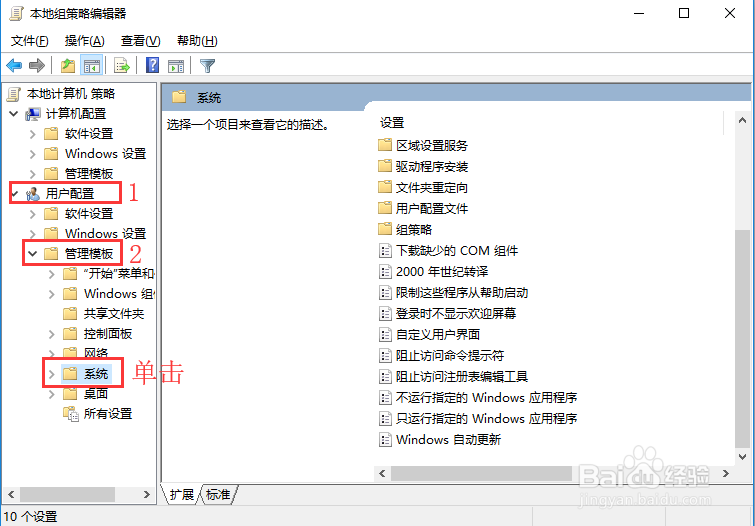
Task: Click the settings list scroll up arrow
Action: (742, 120)
